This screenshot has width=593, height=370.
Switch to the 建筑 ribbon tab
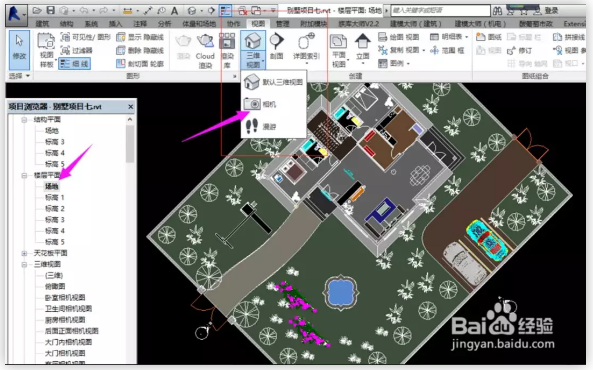point(42,24)
